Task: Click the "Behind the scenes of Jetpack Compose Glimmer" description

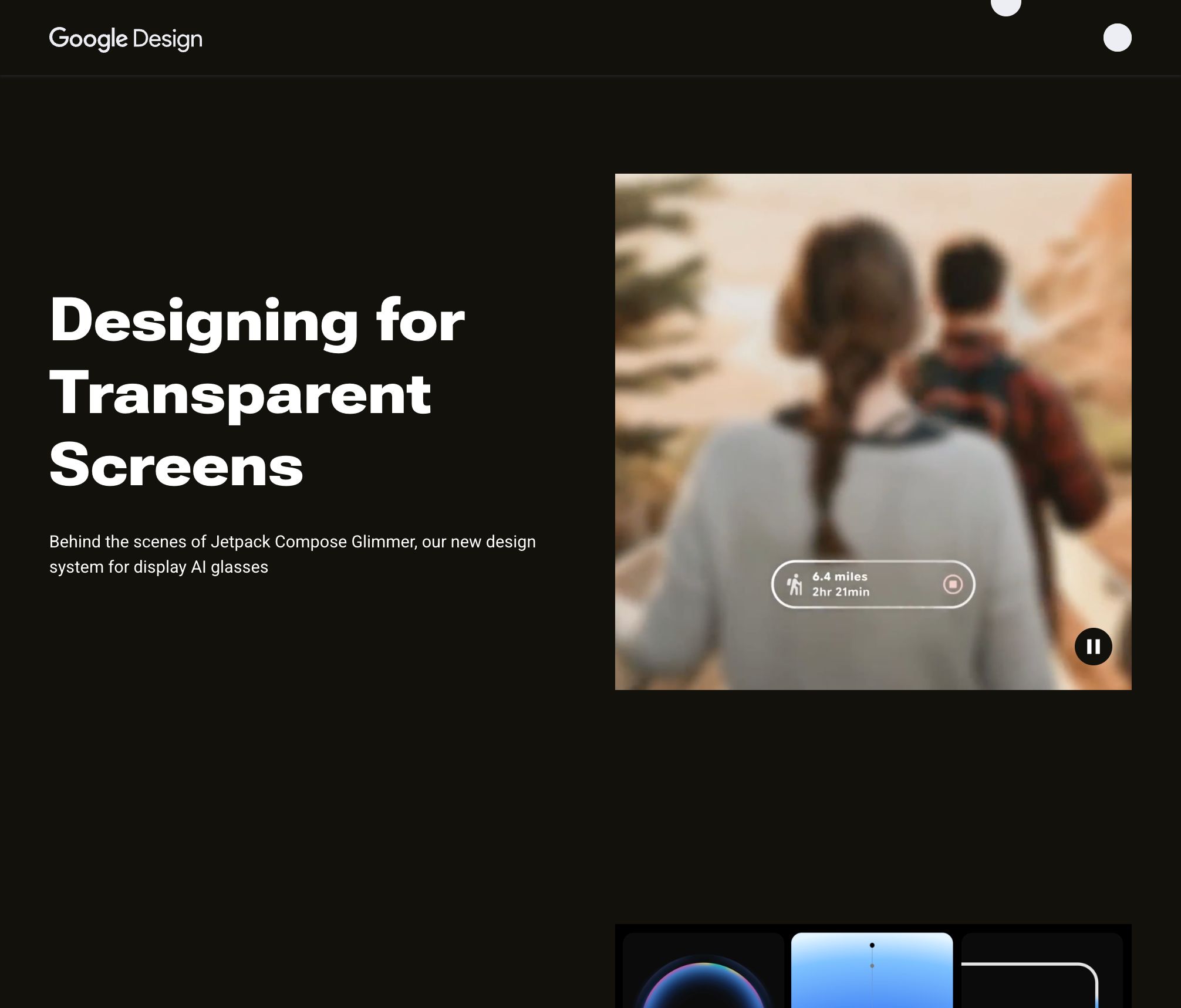Action: [292, 554]
